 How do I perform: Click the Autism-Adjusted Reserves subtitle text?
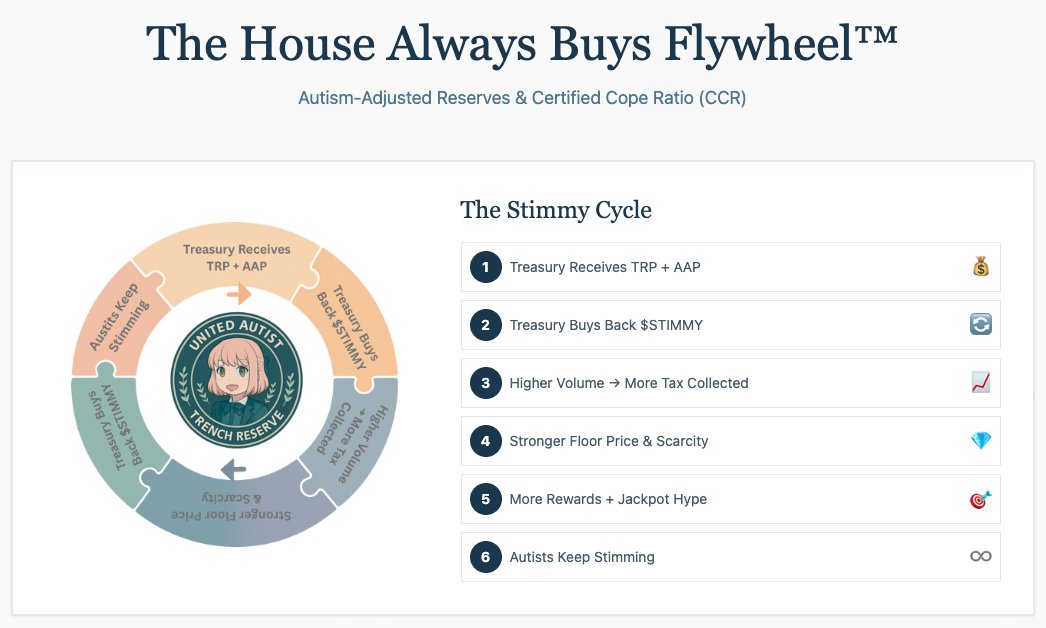(522, 98)
